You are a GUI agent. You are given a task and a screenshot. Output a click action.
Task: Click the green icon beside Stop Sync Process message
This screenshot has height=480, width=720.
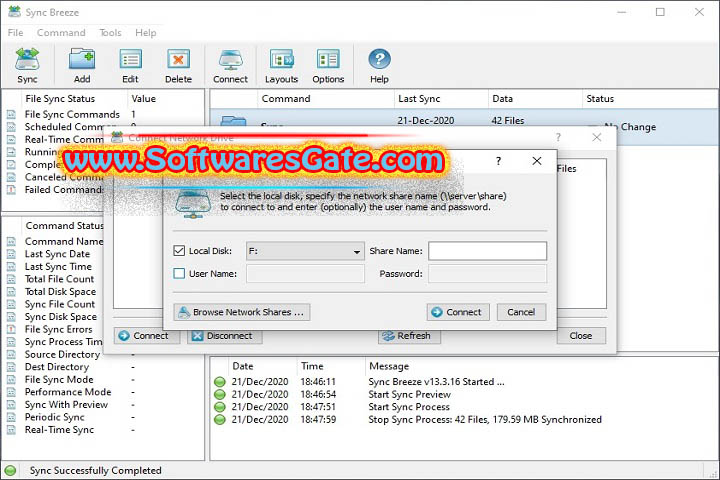point(220,419)
